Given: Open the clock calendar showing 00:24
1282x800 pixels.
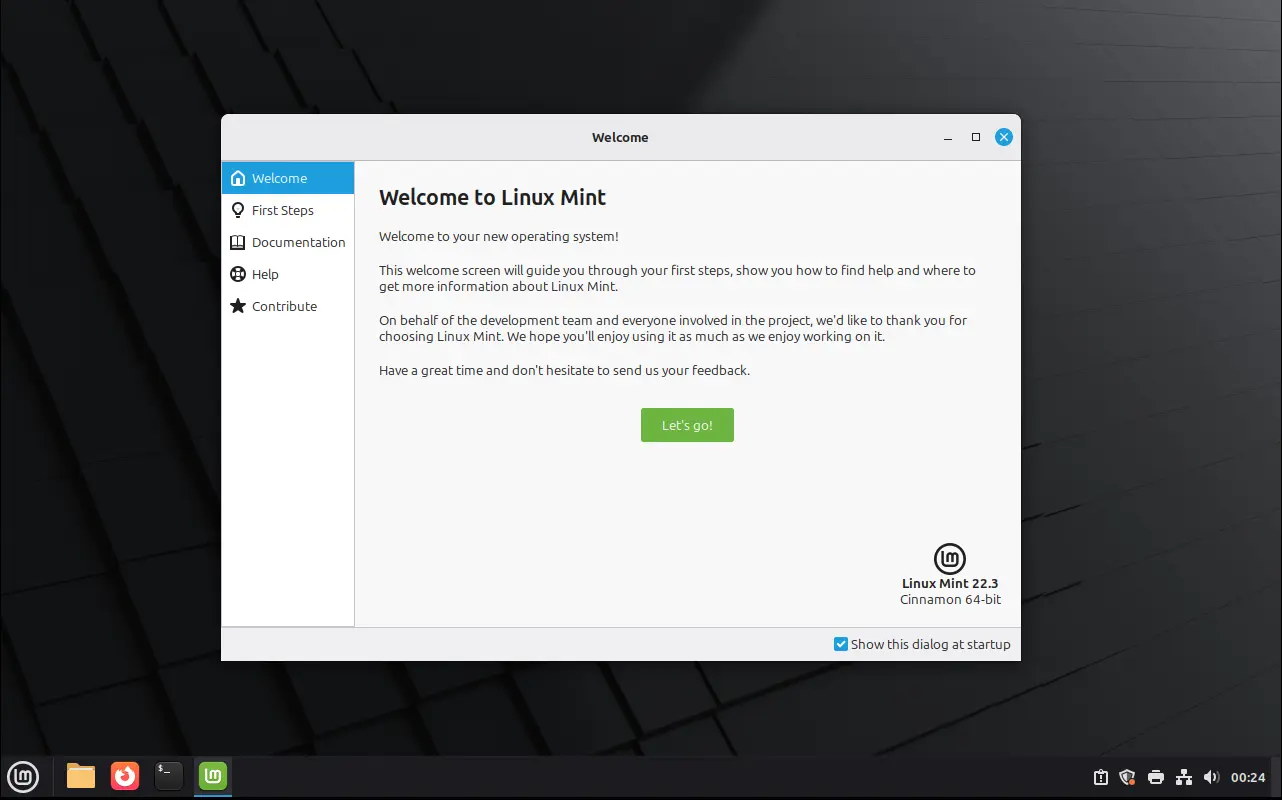Looking at the screenshot, I should click(1248, 777).
